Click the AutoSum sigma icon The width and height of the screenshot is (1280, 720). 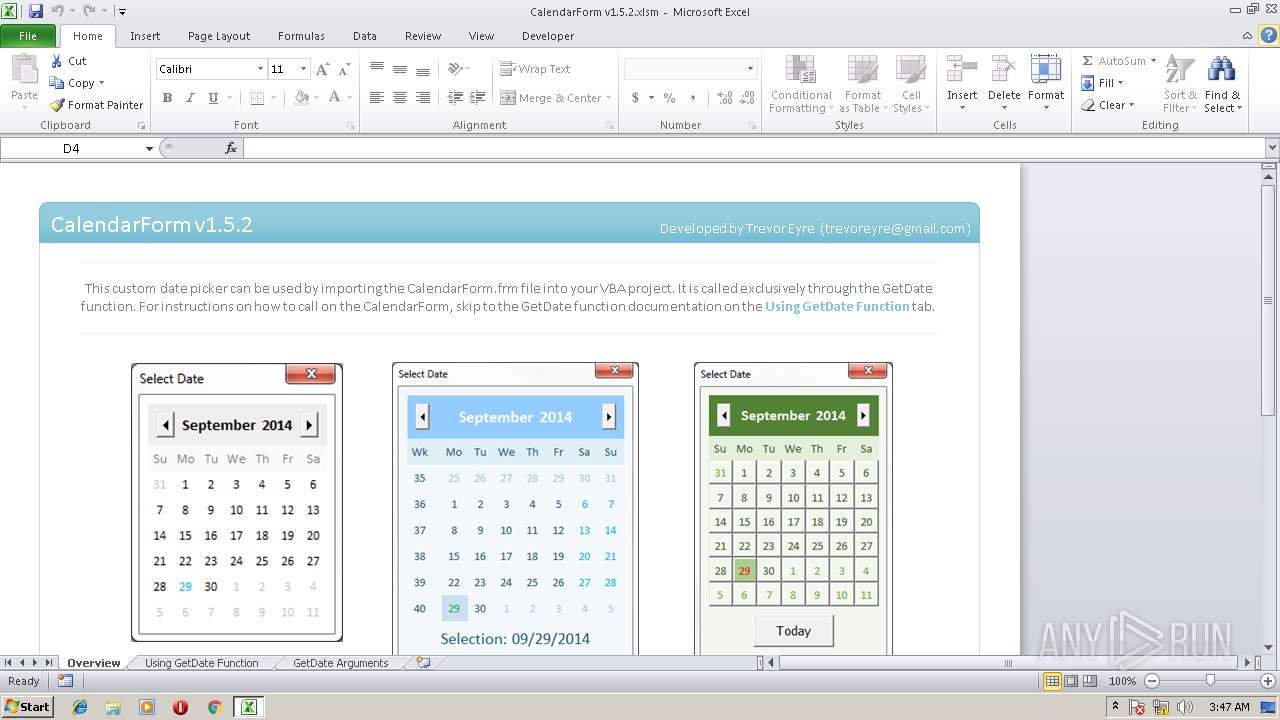pos(1087,61)
